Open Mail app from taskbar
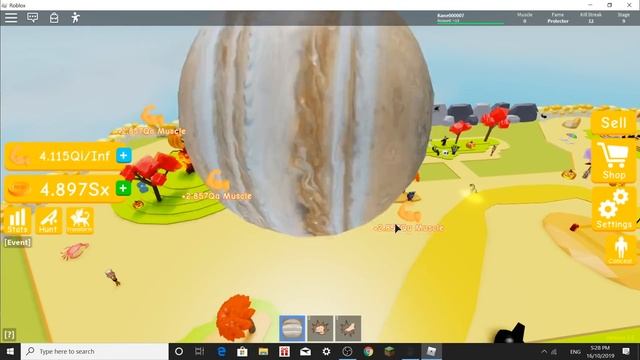640x360 pixels. pos(305,351)
